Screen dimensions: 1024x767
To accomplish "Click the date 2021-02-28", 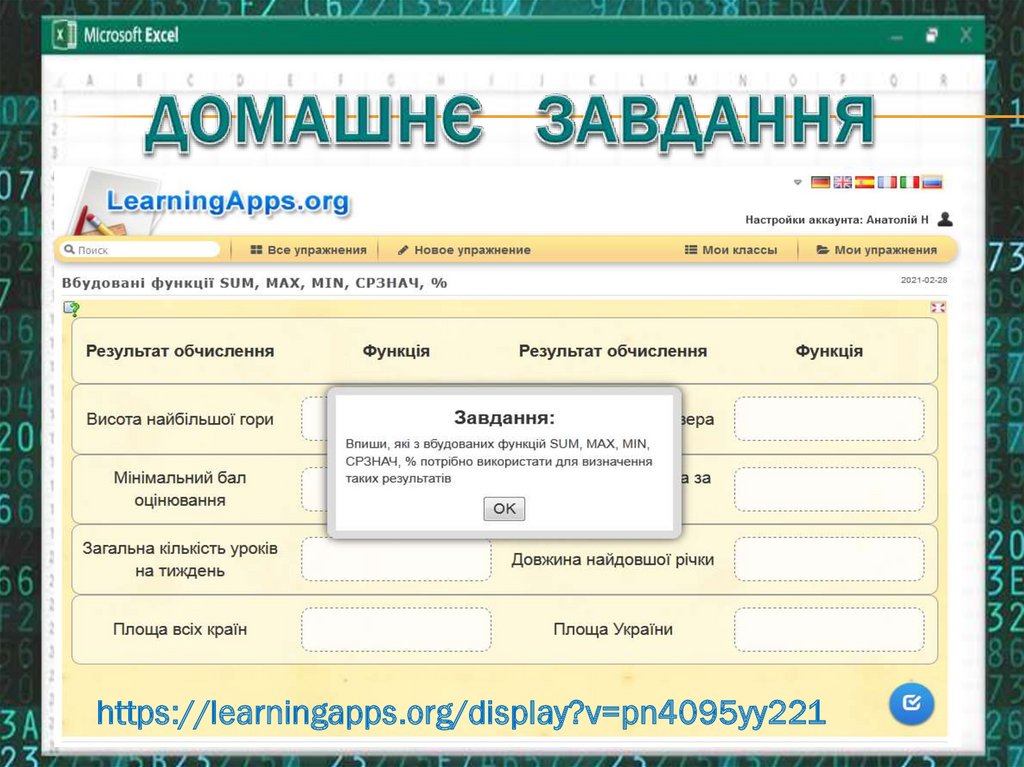I will coord(923,280).
